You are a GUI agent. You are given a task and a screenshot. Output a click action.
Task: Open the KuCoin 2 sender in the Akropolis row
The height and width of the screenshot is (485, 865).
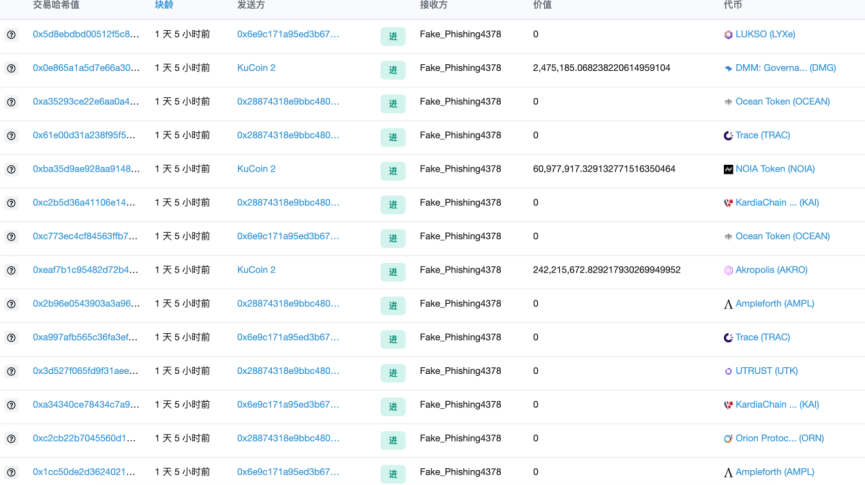point(256,270)
